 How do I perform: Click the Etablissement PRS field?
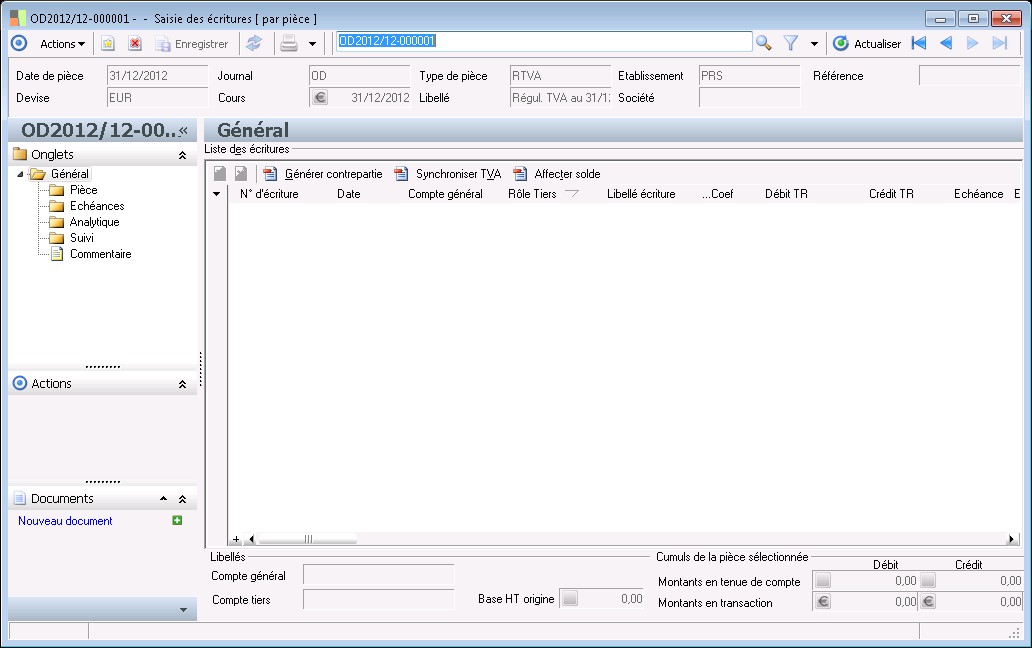pyautogui.click(x=750, y=76)
